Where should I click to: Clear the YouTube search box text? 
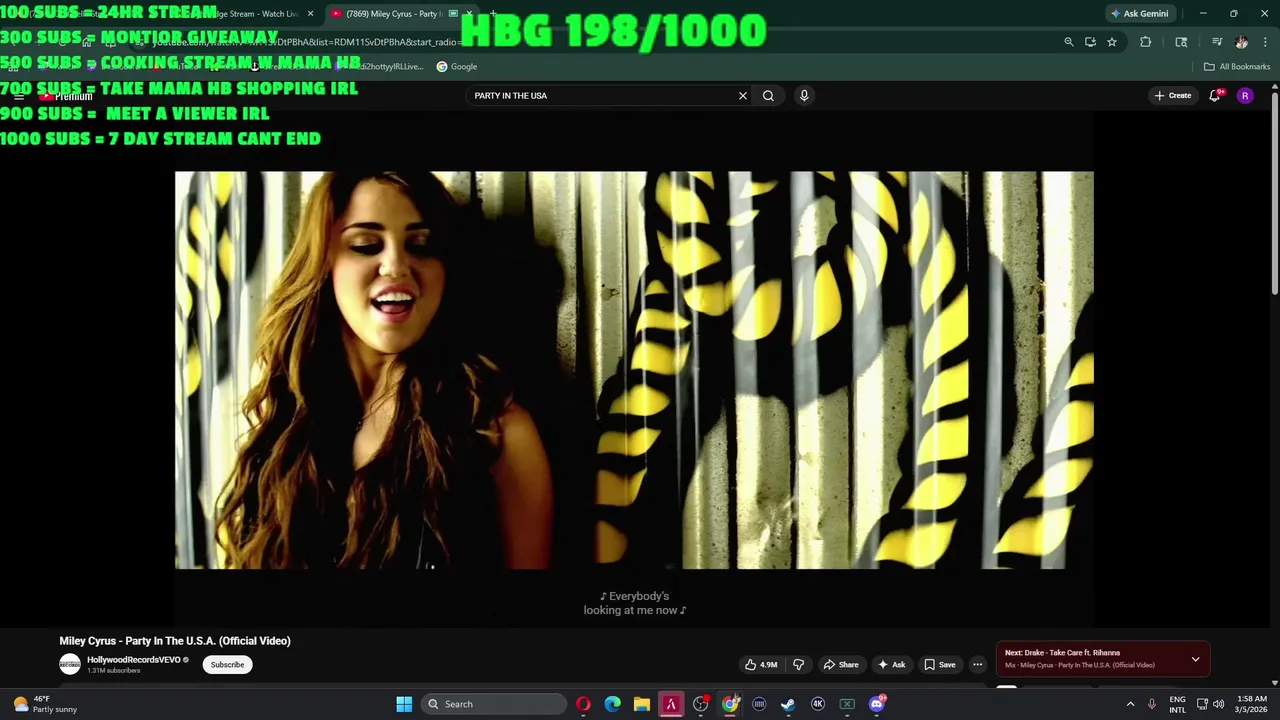(x=743, y=96)
